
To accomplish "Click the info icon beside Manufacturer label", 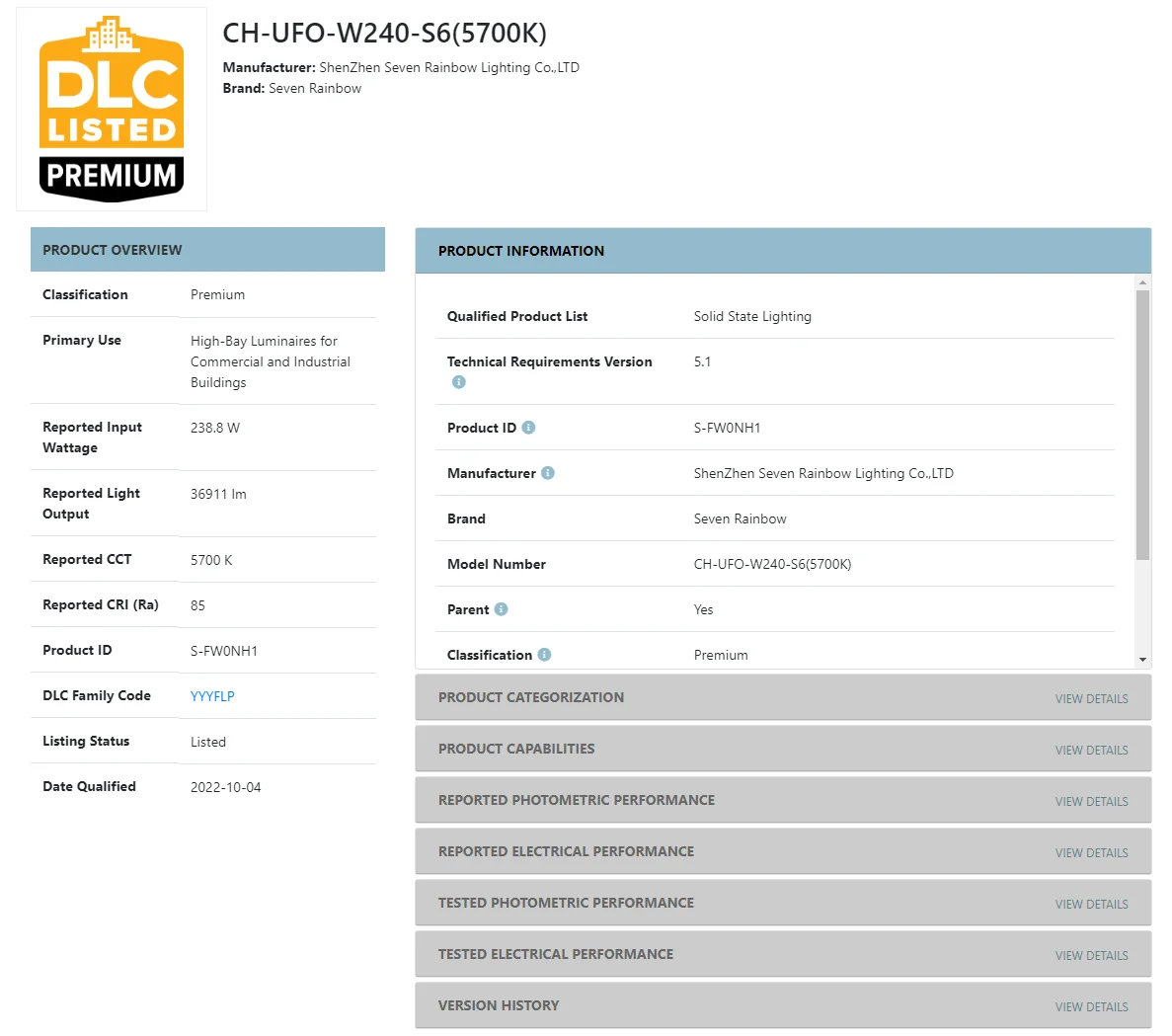I will click(548, 473).
